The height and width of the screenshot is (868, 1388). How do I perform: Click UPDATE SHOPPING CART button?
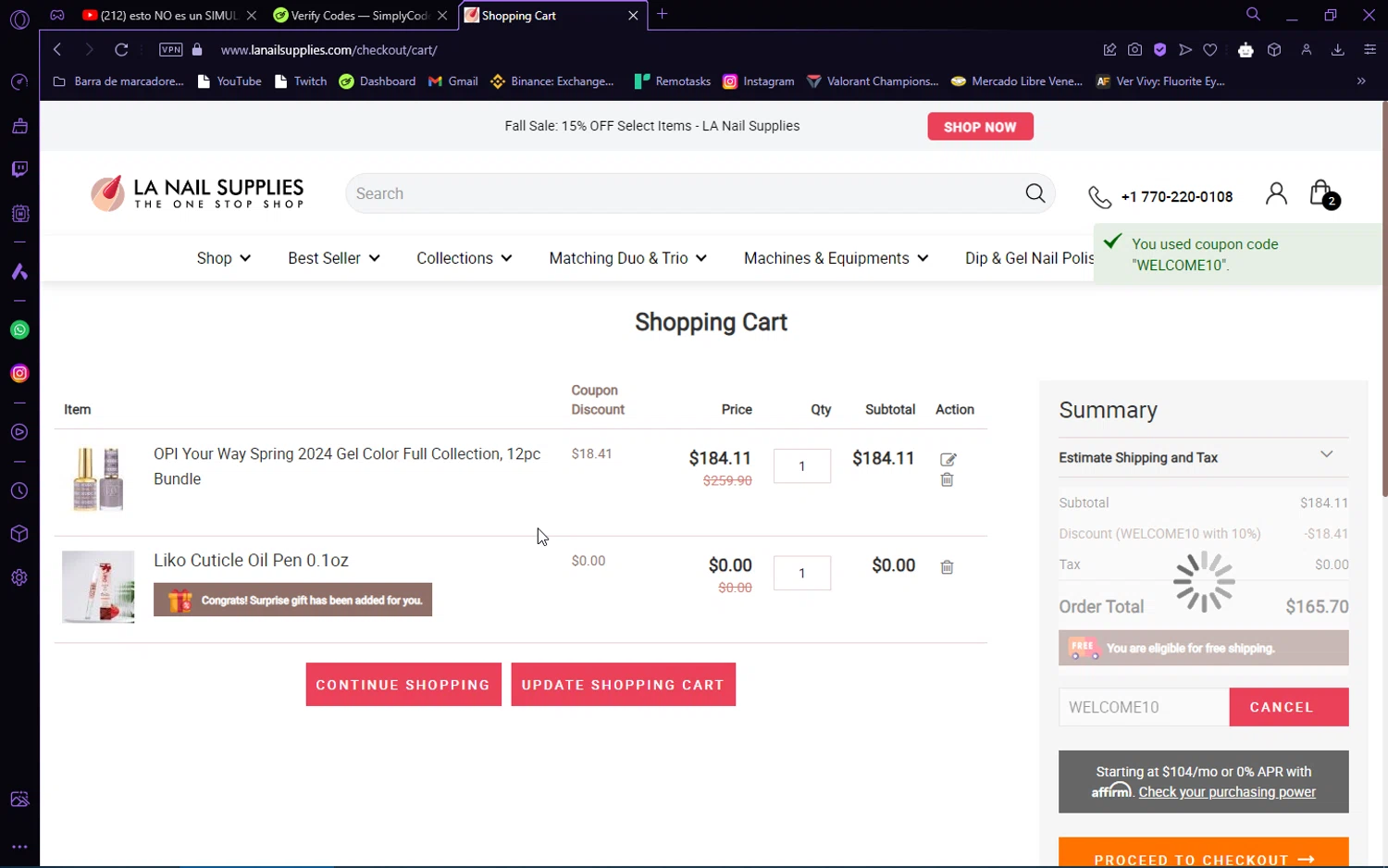pos(623,685)
